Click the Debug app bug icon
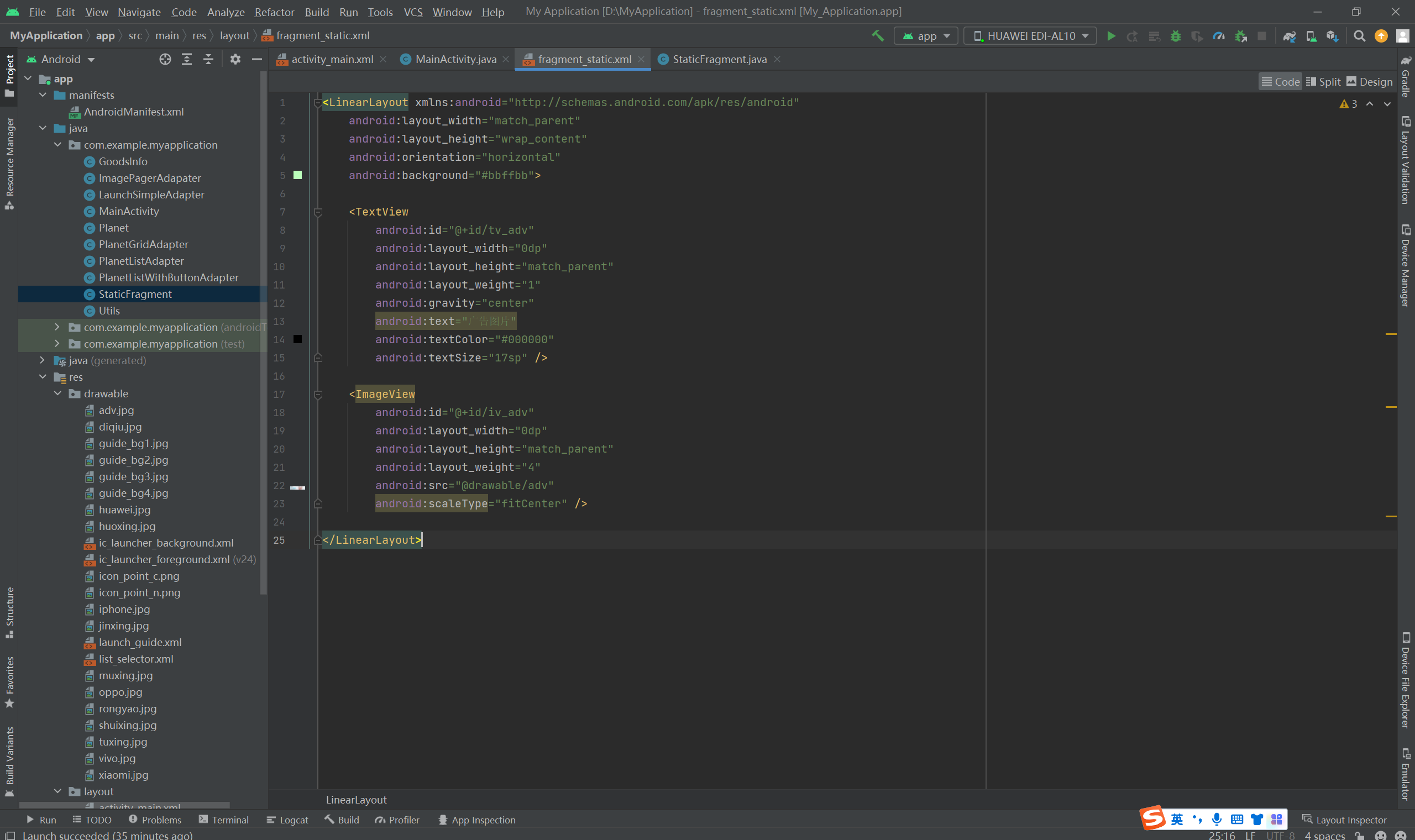Image resolution: width=1415 pixels, height=840 pixels. click(x=1176, y=36)
